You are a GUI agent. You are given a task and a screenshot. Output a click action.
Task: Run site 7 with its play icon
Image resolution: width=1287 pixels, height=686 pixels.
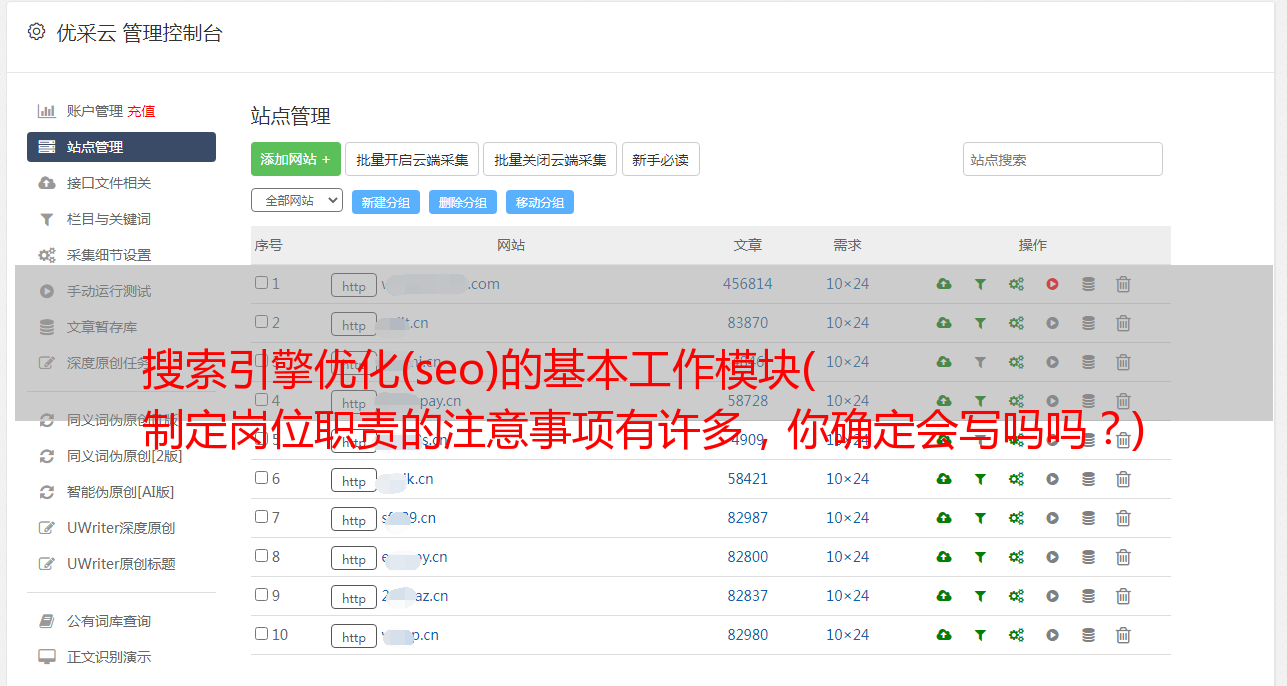point(1052,518)
